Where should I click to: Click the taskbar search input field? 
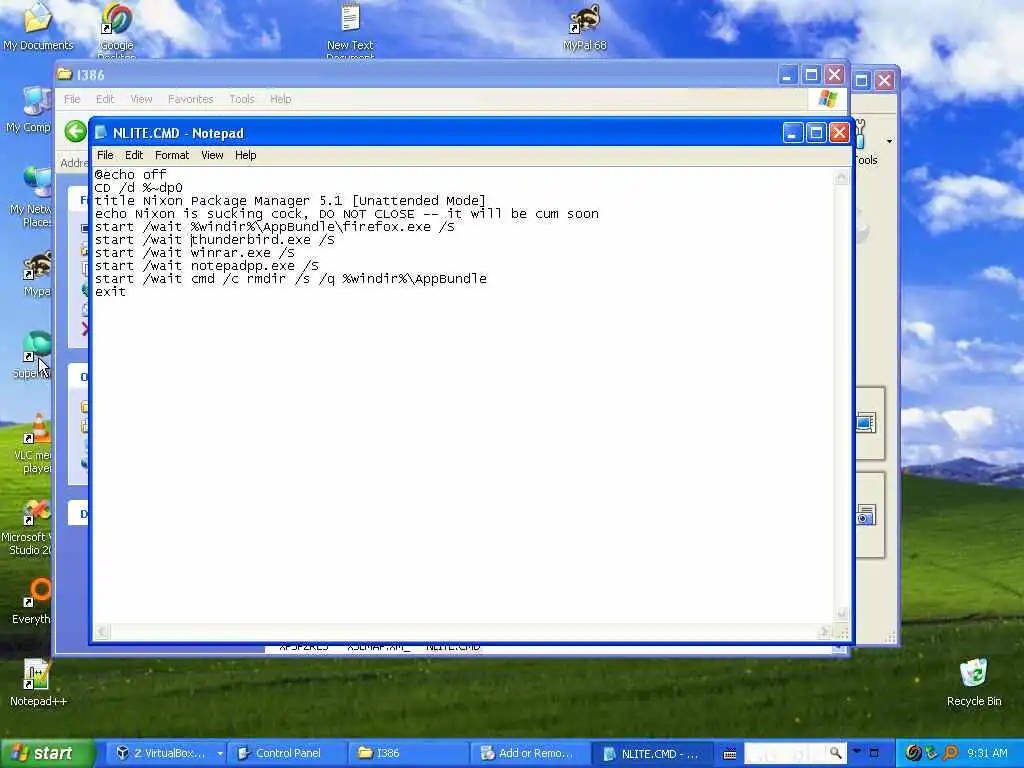pyautogui.click(x=785, y=753)
